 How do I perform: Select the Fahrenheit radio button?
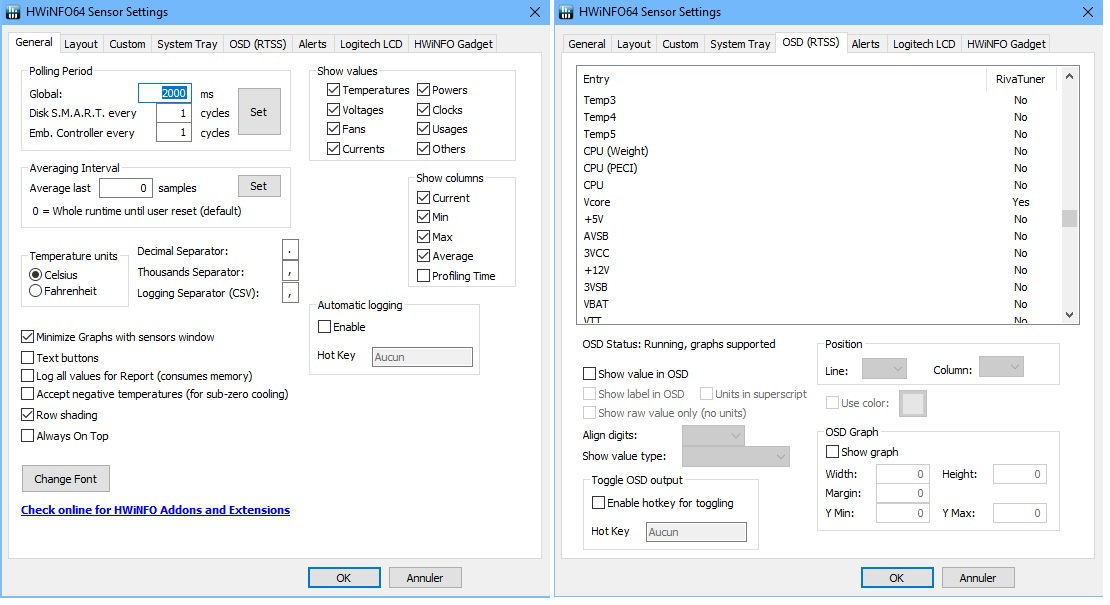click(35, 291)
